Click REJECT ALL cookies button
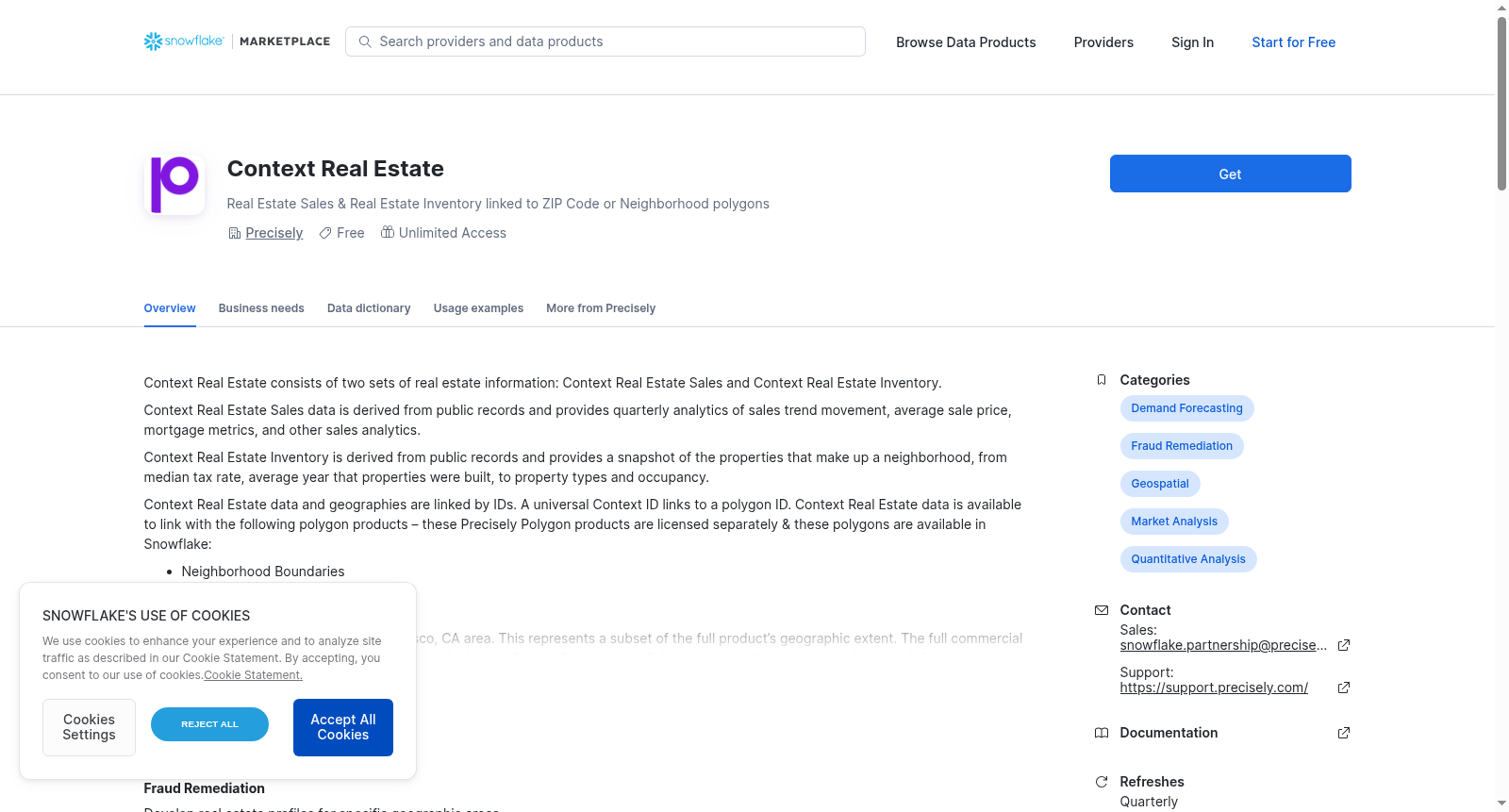The image size is (1509, 812). pos(209,724)
